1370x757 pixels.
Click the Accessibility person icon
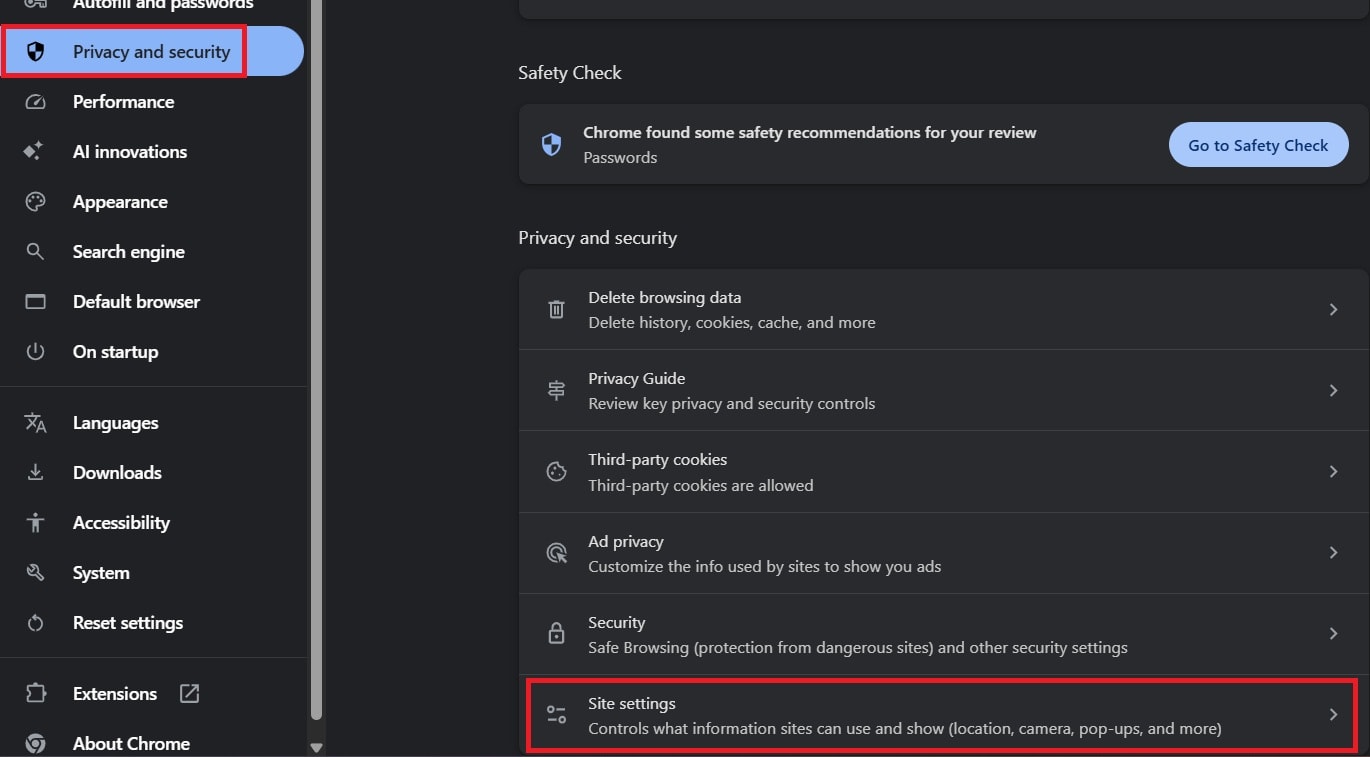tap(35, 523)
